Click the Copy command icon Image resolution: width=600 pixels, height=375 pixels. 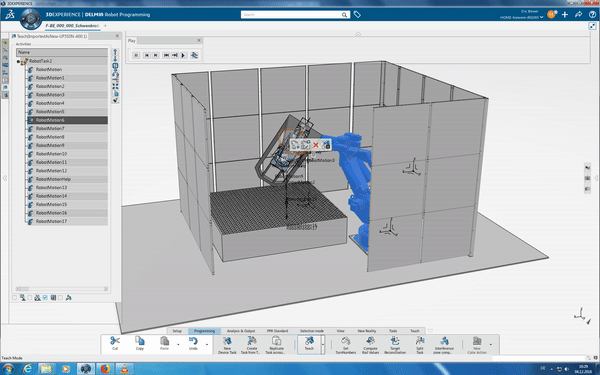click(x=140, y=341)
